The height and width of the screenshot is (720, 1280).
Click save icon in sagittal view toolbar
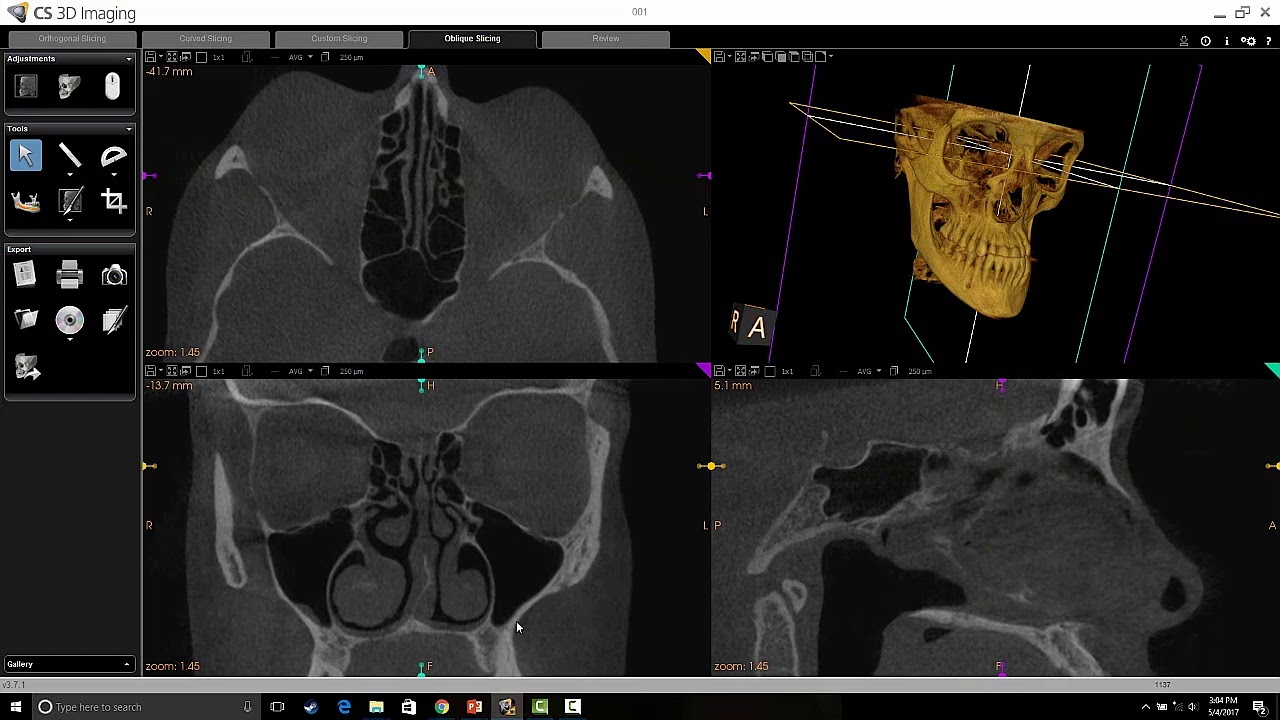coord(720,371)
